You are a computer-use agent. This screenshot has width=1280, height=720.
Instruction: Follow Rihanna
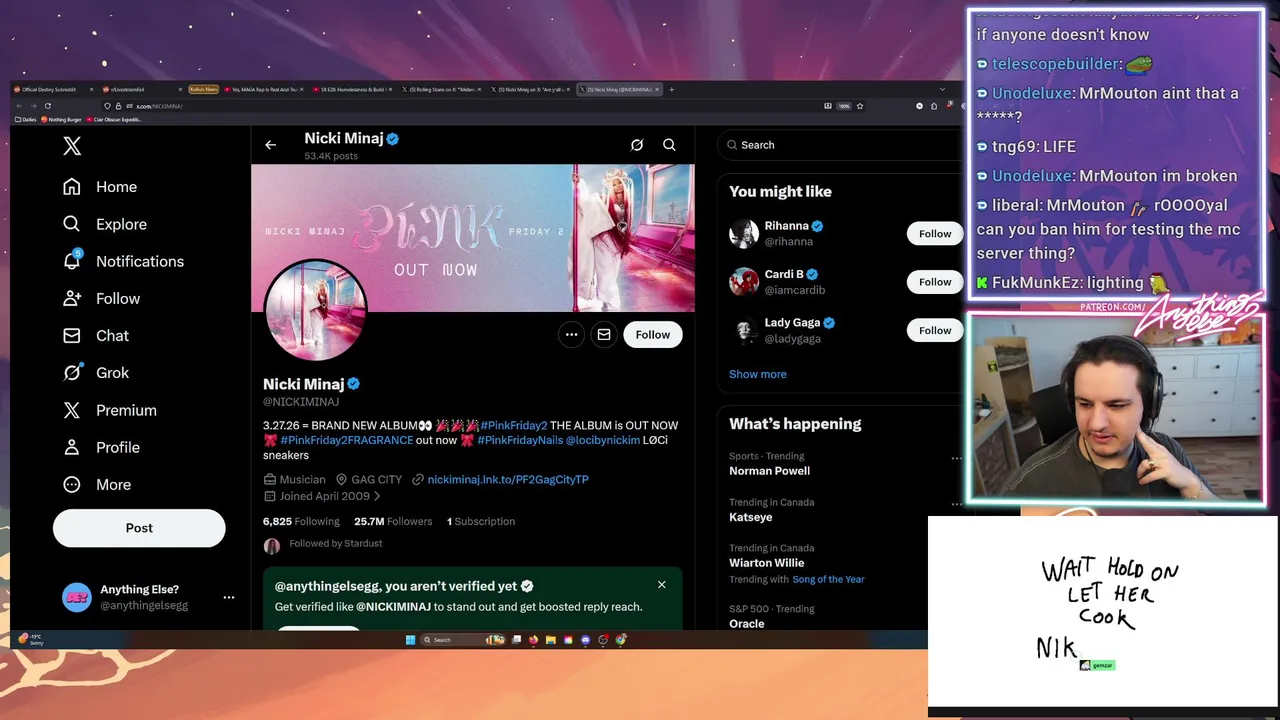(935, 233)
